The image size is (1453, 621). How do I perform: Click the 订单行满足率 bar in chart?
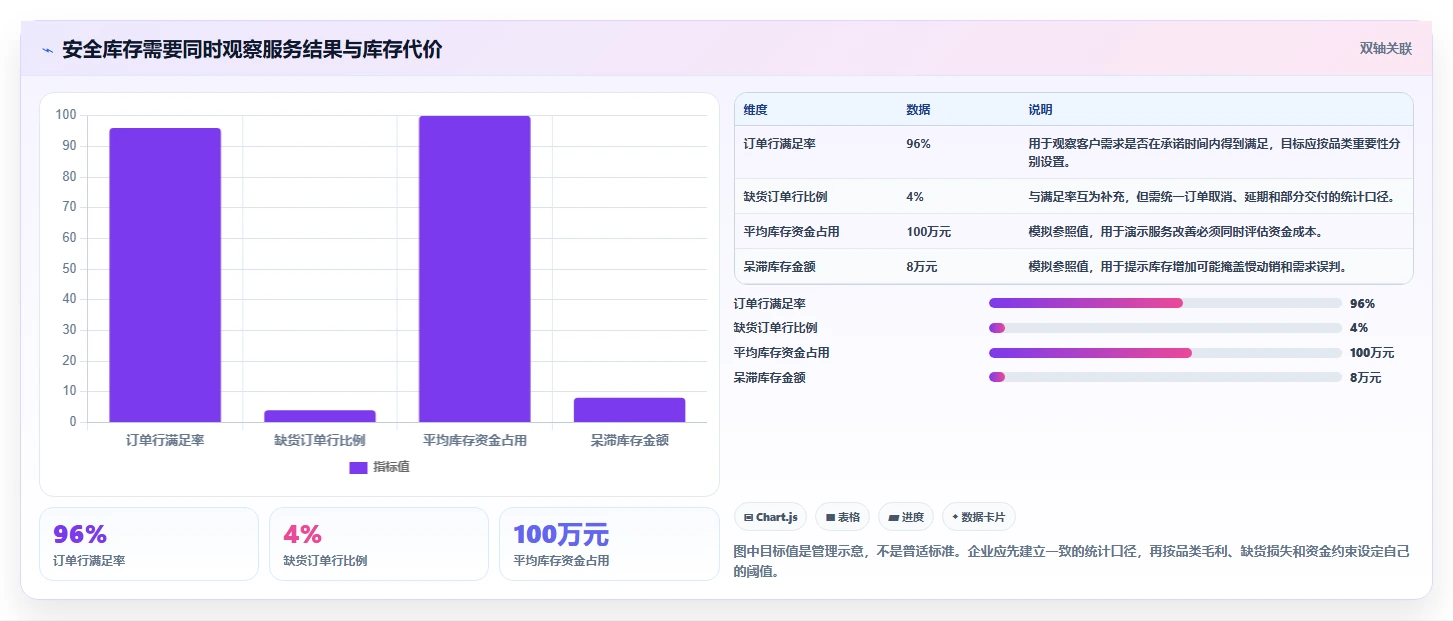click(x=165, y=275)
